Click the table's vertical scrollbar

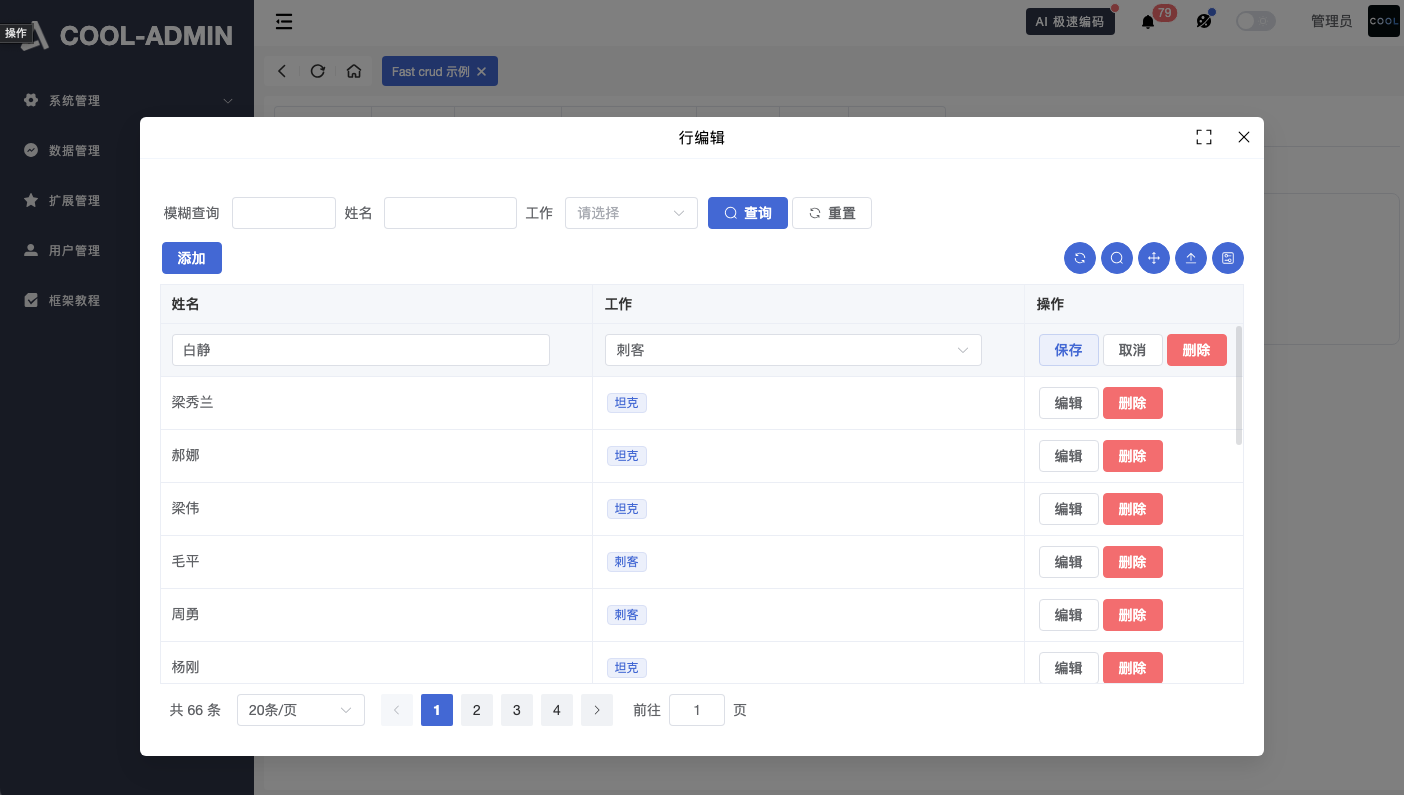1239,385
